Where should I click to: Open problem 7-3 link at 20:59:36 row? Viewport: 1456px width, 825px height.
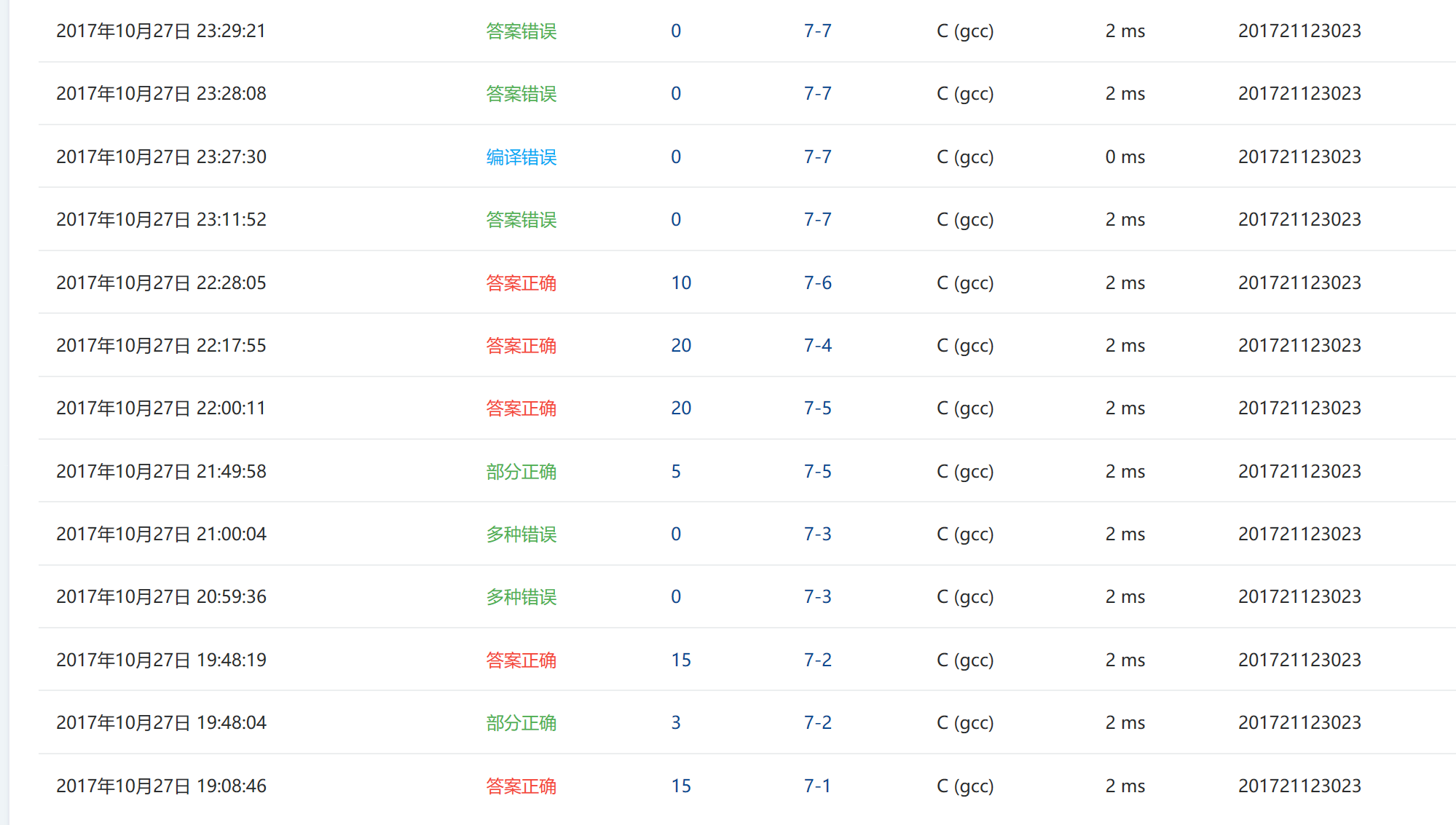coord(817,596)
